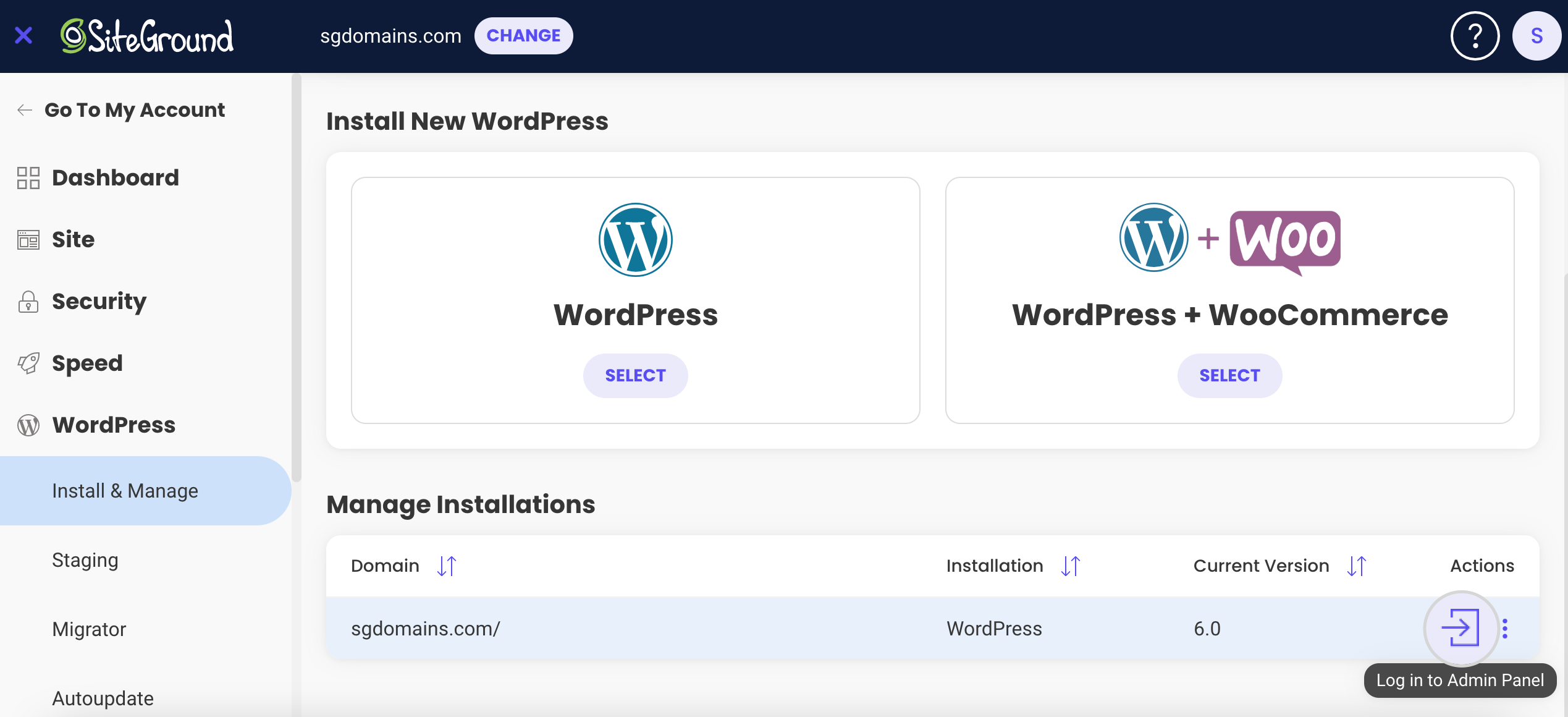Expand the Site menu section

coord(73,240)
